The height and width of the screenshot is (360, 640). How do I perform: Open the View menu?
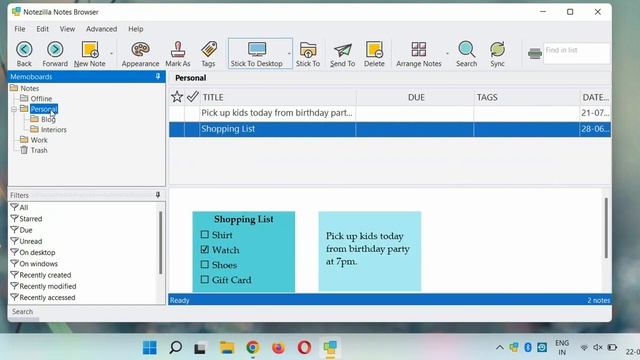coord(67,29)
